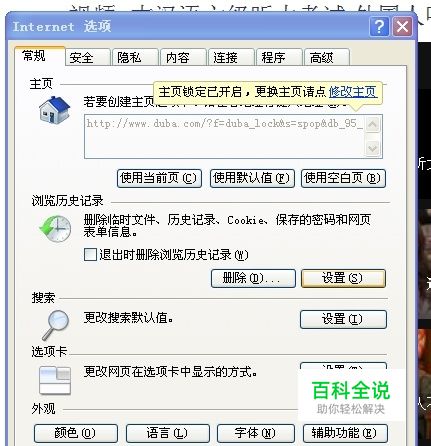Click 使用空白页 button
Image resolution: width=431 pixels, height=446 pixels.
pyautogui.click(x=343, y=178)
